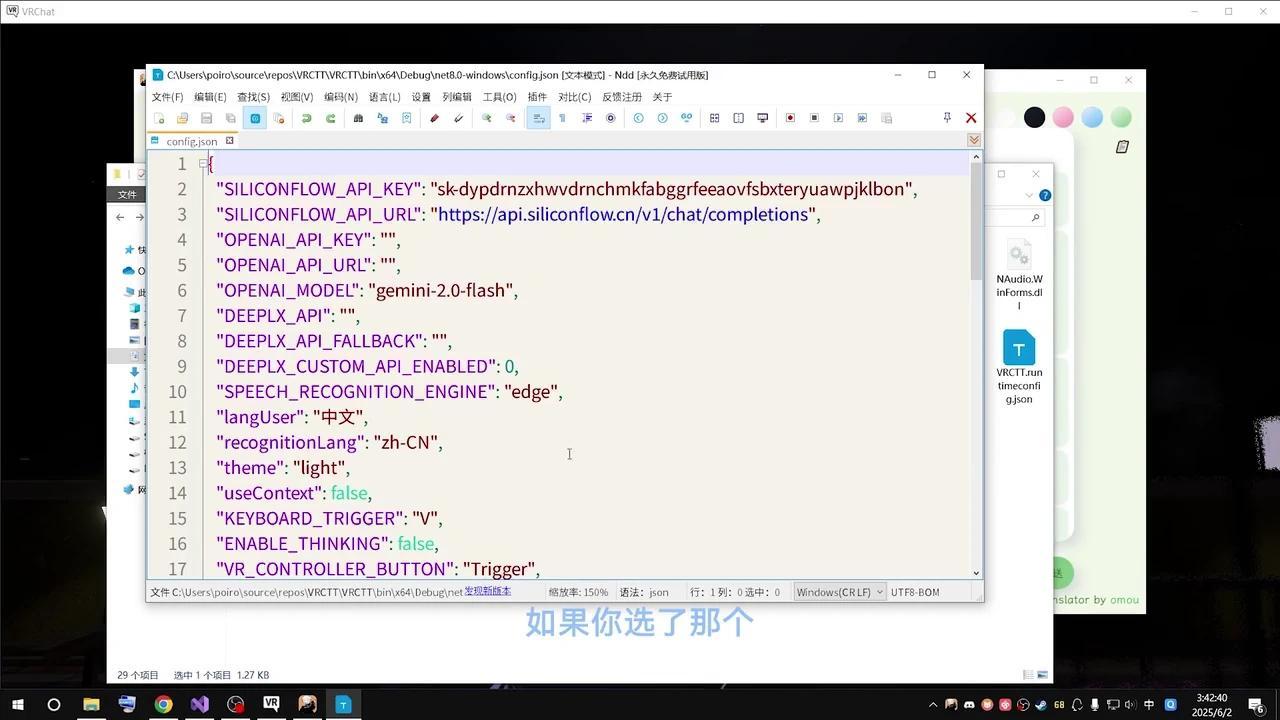Toggle the indent guide toolbar icon

click(x=586, y=118)
